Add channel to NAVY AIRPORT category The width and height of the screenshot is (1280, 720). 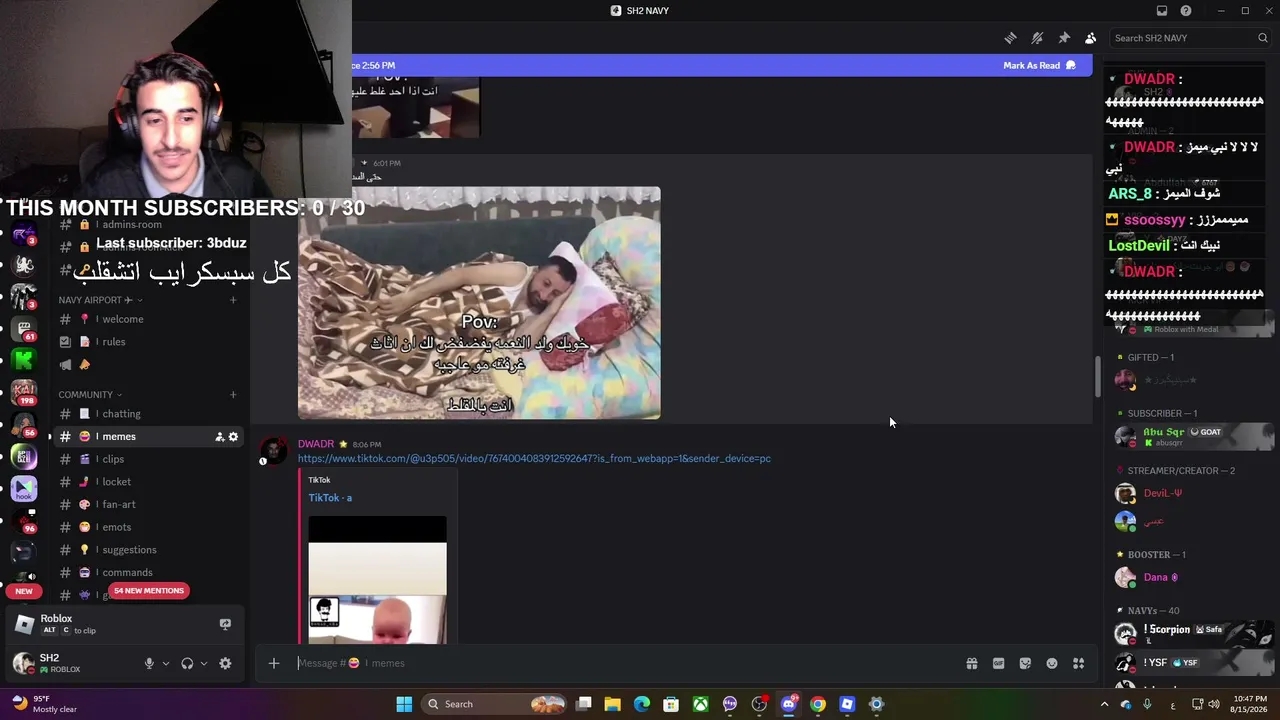point(233,300)
